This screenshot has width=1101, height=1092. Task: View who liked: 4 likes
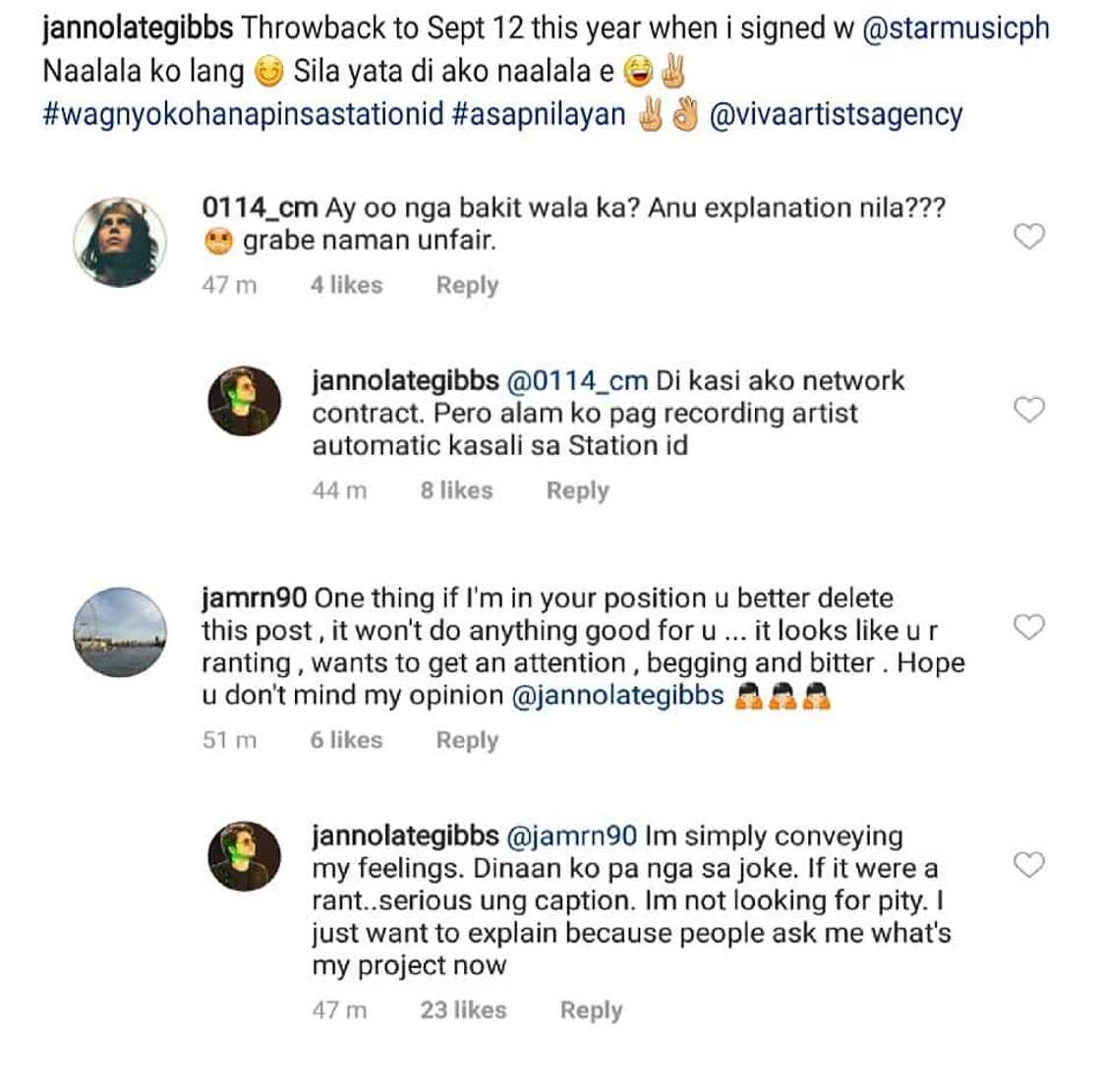(x=346, y=285)
